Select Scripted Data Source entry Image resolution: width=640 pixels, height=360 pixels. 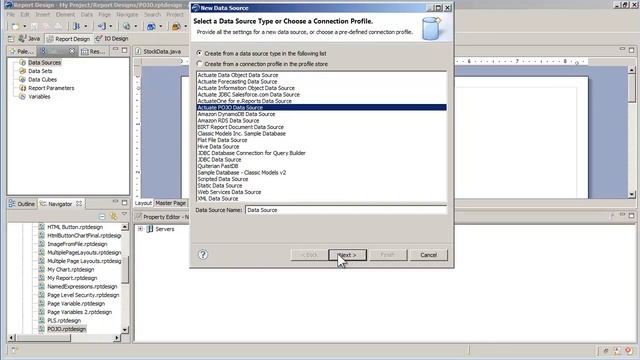pos(321,179)
